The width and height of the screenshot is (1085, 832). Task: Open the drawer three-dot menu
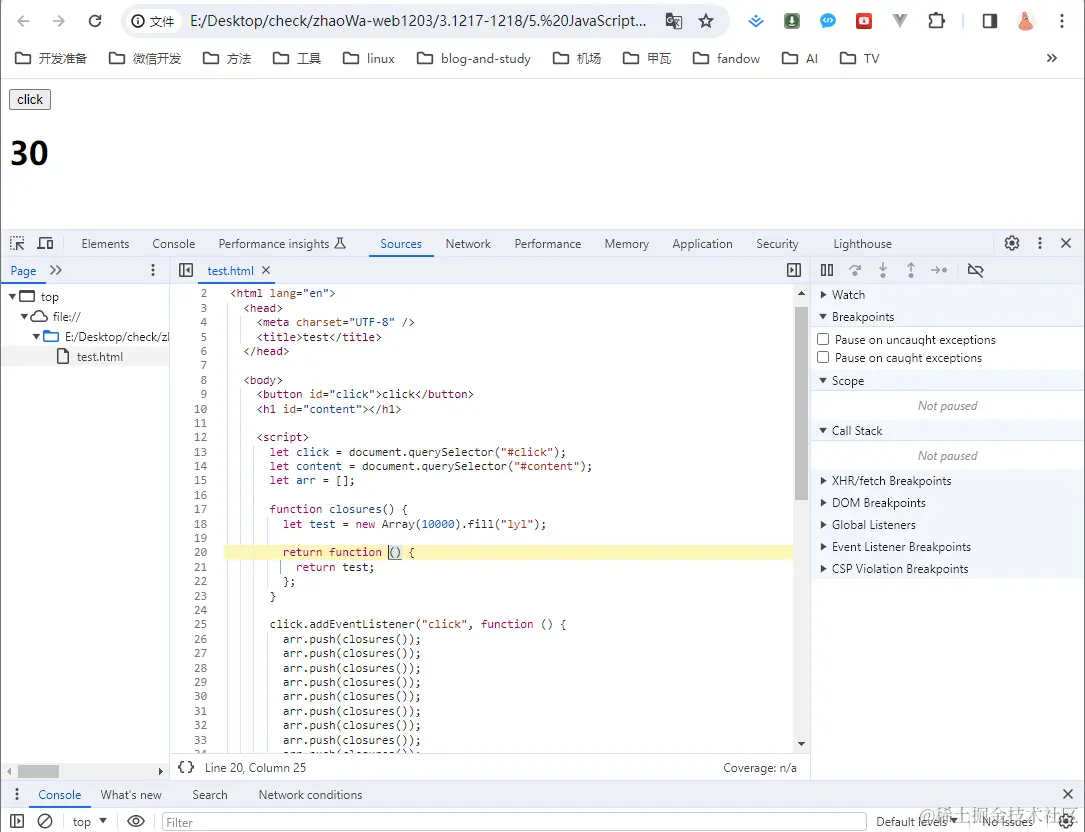[x=17, y=794]
